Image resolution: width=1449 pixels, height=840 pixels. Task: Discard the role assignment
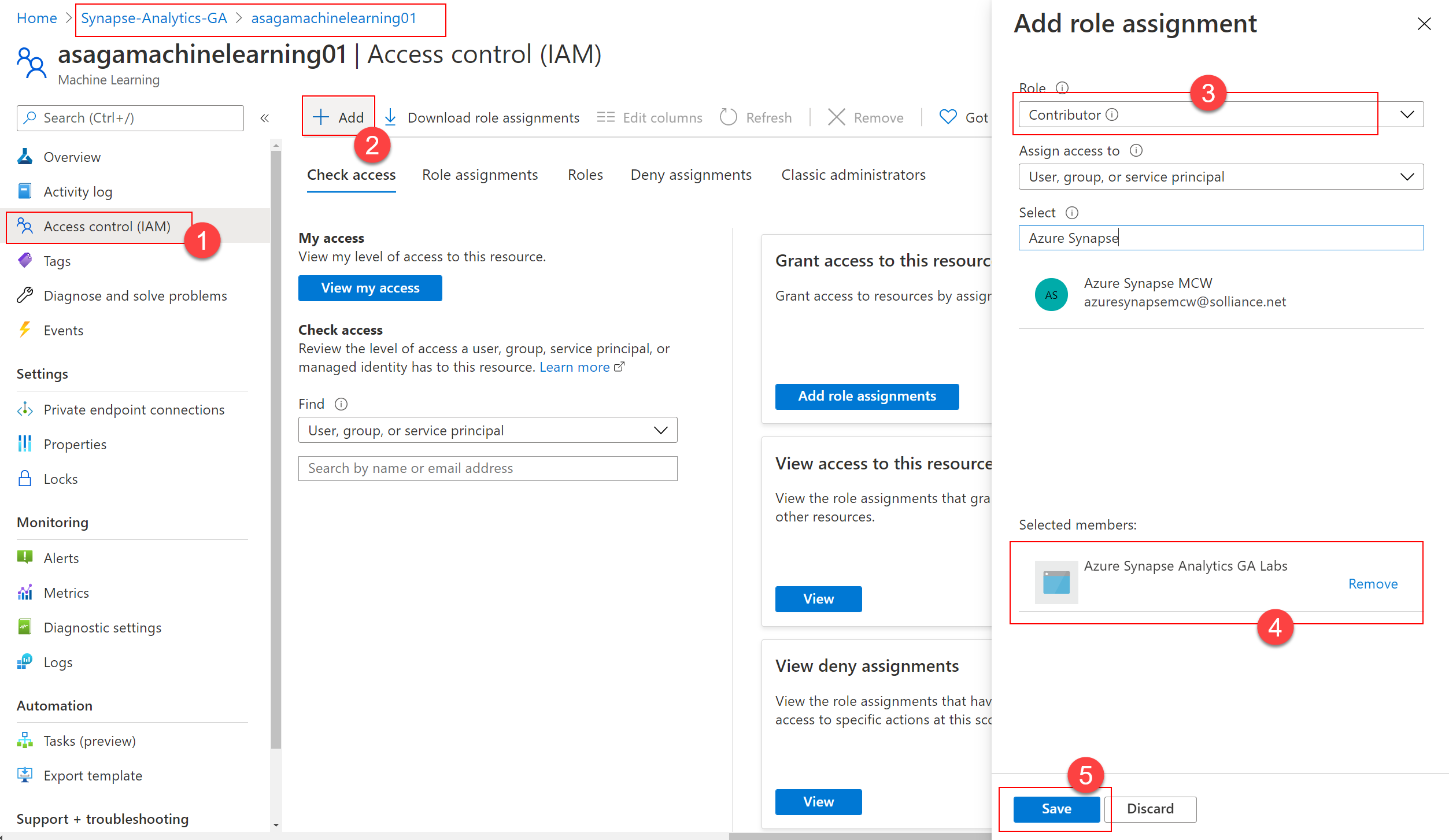point(1151,809)
